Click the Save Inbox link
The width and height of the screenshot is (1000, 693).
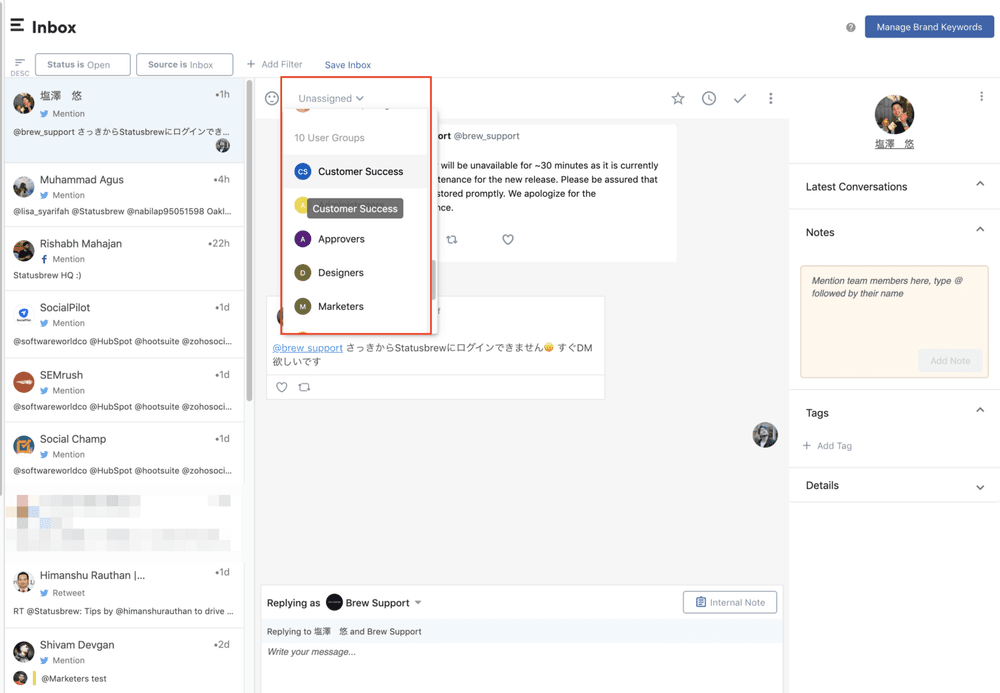[347, 65]
